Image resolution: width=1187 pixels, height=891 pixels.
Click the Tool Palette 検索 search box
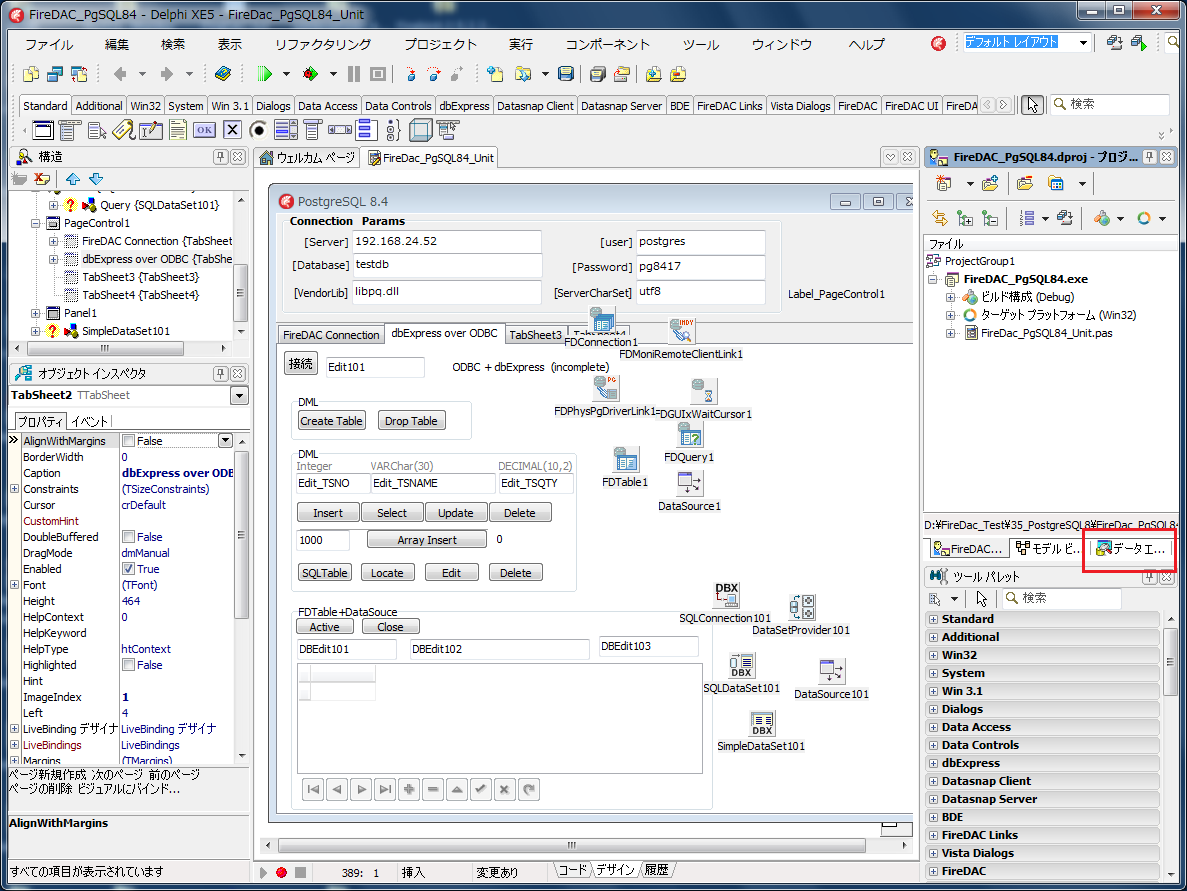pyautogui.click(x=1061, y=598)
